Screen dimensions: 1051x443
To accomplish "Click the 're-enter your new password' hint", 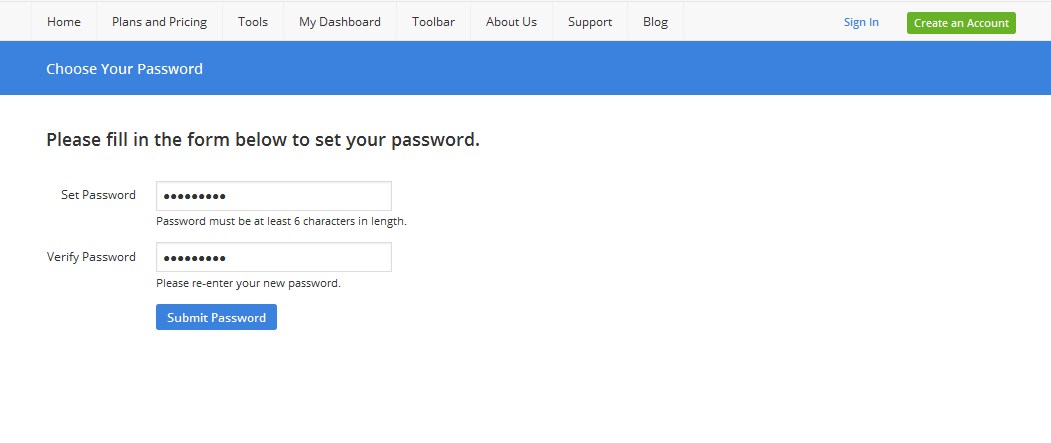I will tap(248, 283).
